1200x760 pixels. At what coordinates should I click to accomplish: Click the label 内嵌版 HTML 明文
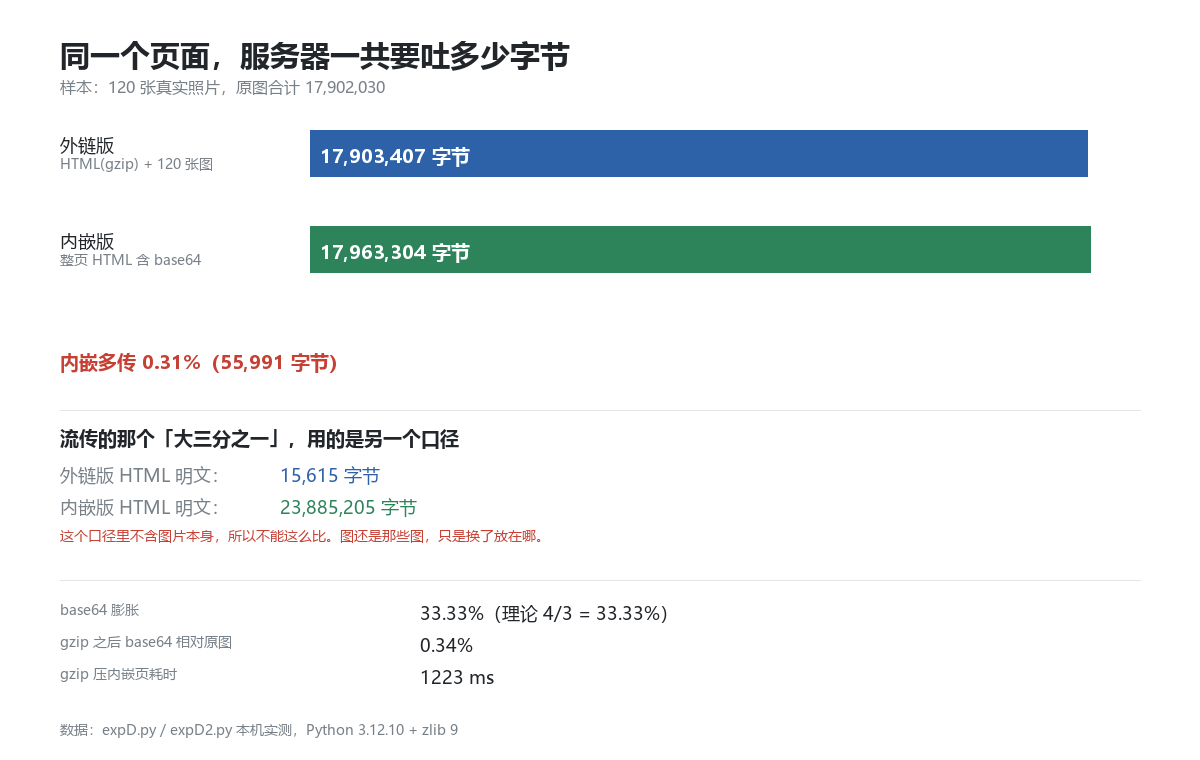pos(139,508)
